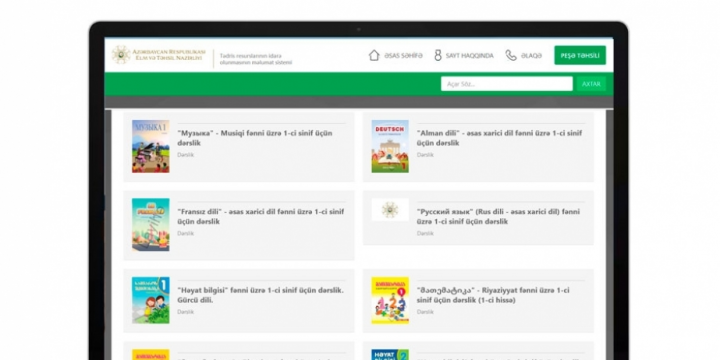
Task: Click the info icon beside SAYT HAQQINDA
Action: coord(438,56)
